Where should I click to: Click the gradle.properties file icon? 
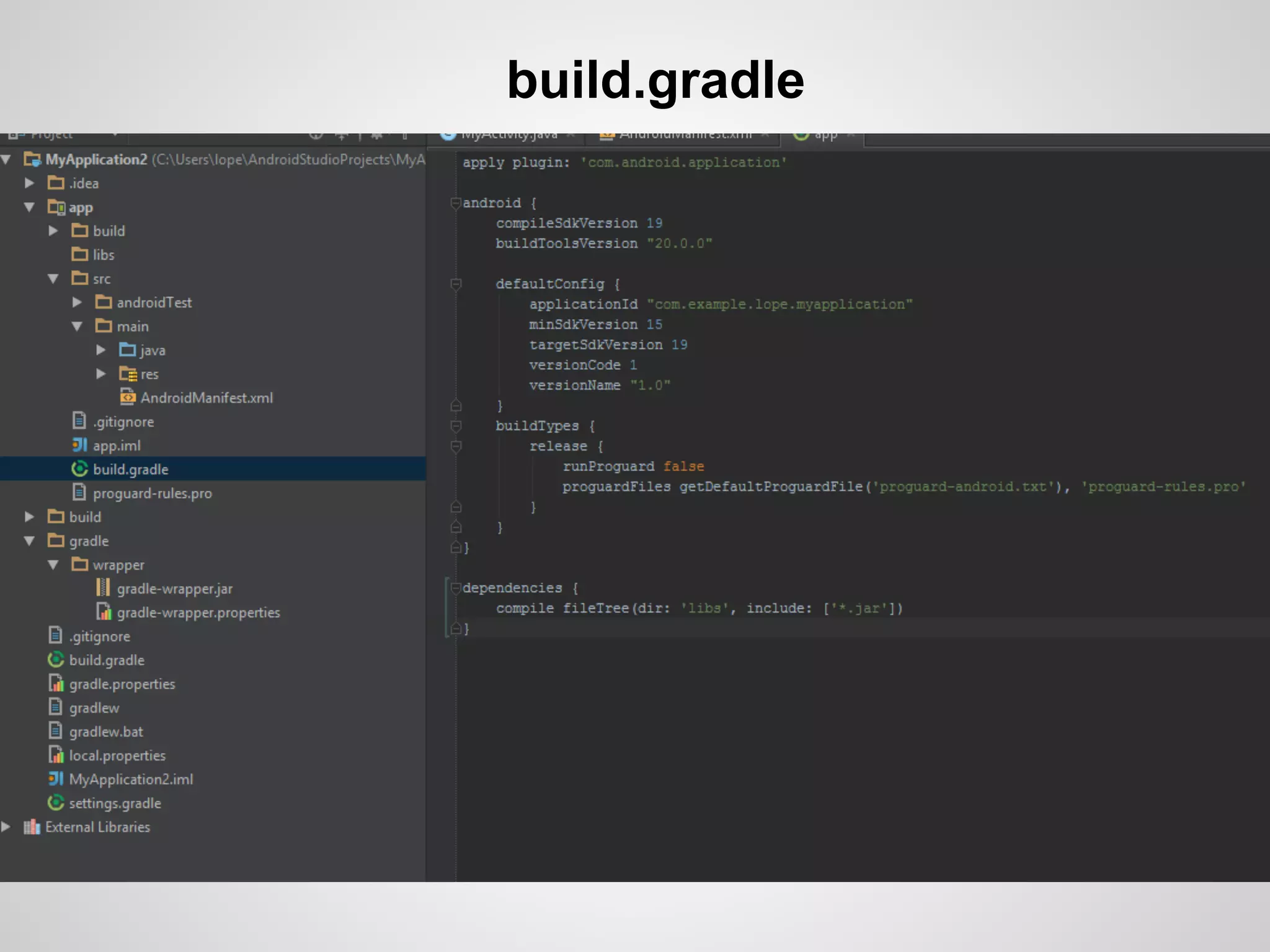click(56, 683)
